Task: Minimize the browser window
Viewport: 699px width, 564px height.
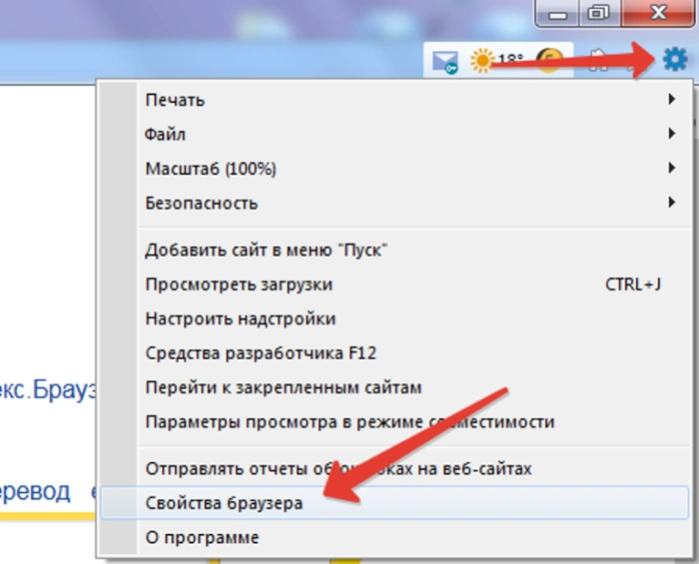Action: pyautogui.click(x=557, y=13)
